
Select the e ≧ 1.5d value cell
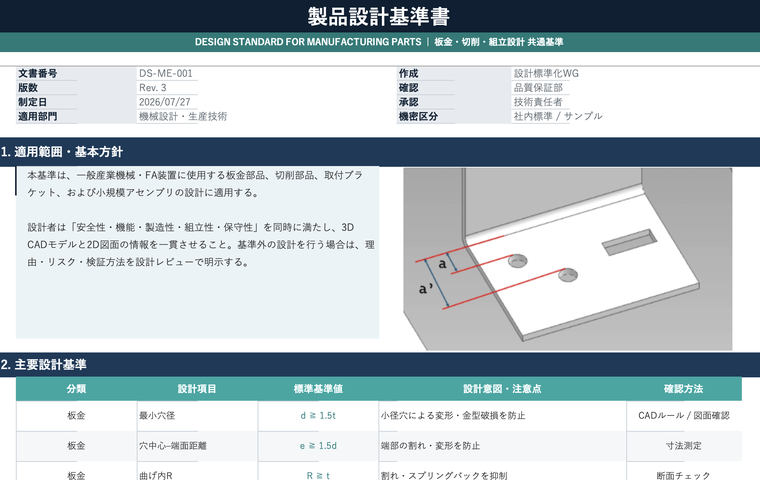coord(318,446)
